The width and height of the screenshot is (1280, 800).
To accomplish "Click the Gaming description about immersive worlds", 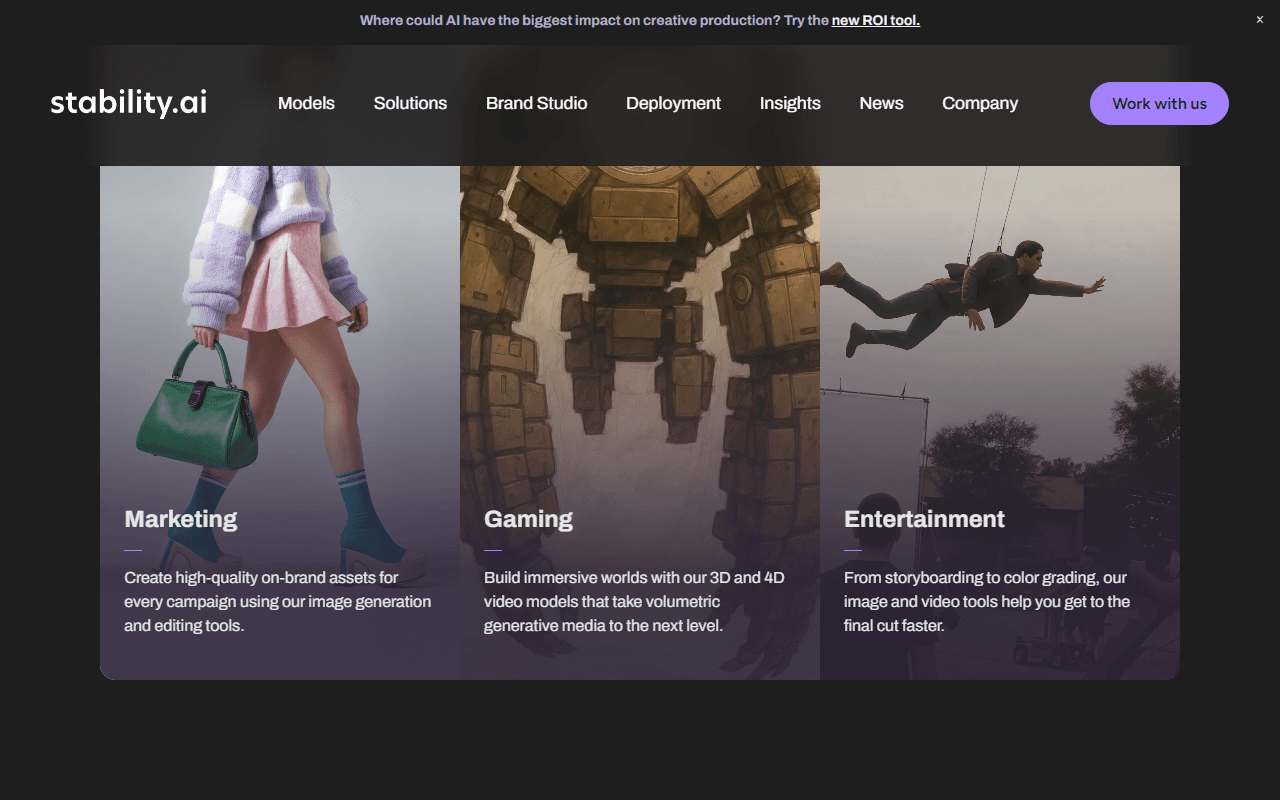I will point(634,601).
